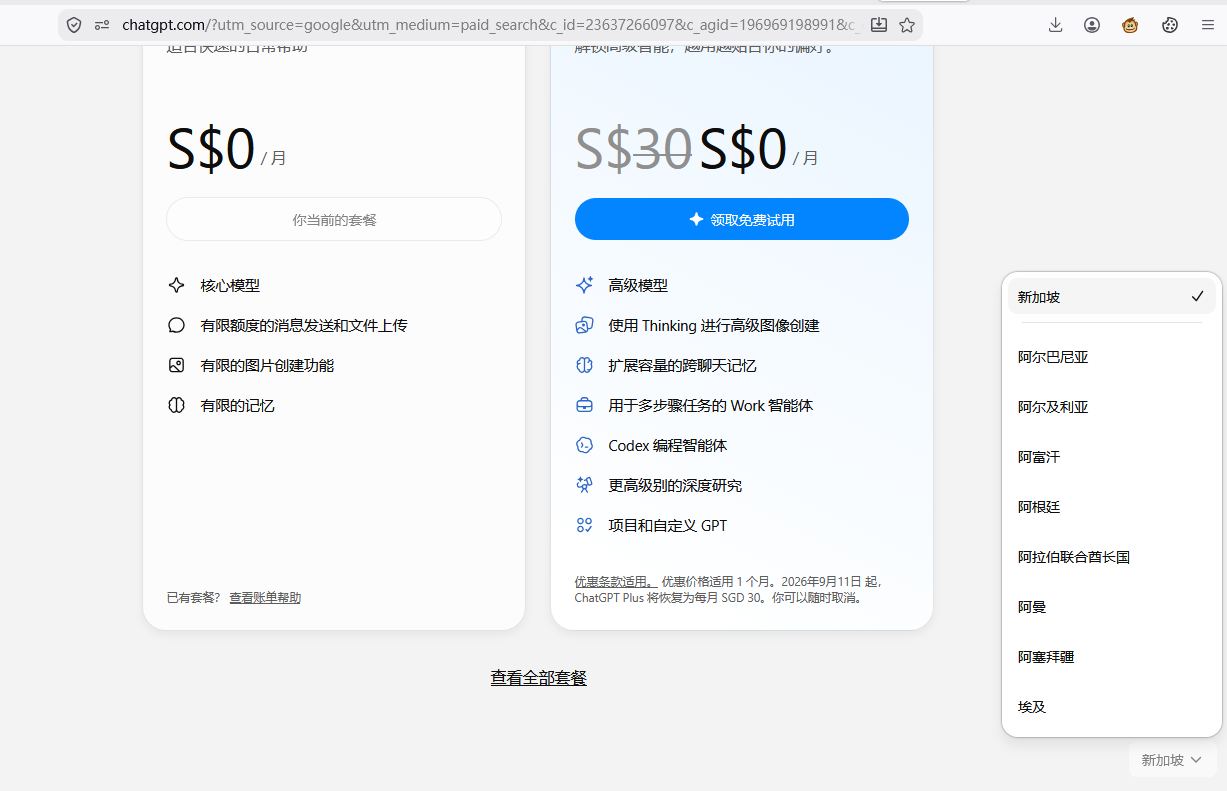Click the brain icon beside 扩展容量的跨聊天记忆

click(585, 365)
